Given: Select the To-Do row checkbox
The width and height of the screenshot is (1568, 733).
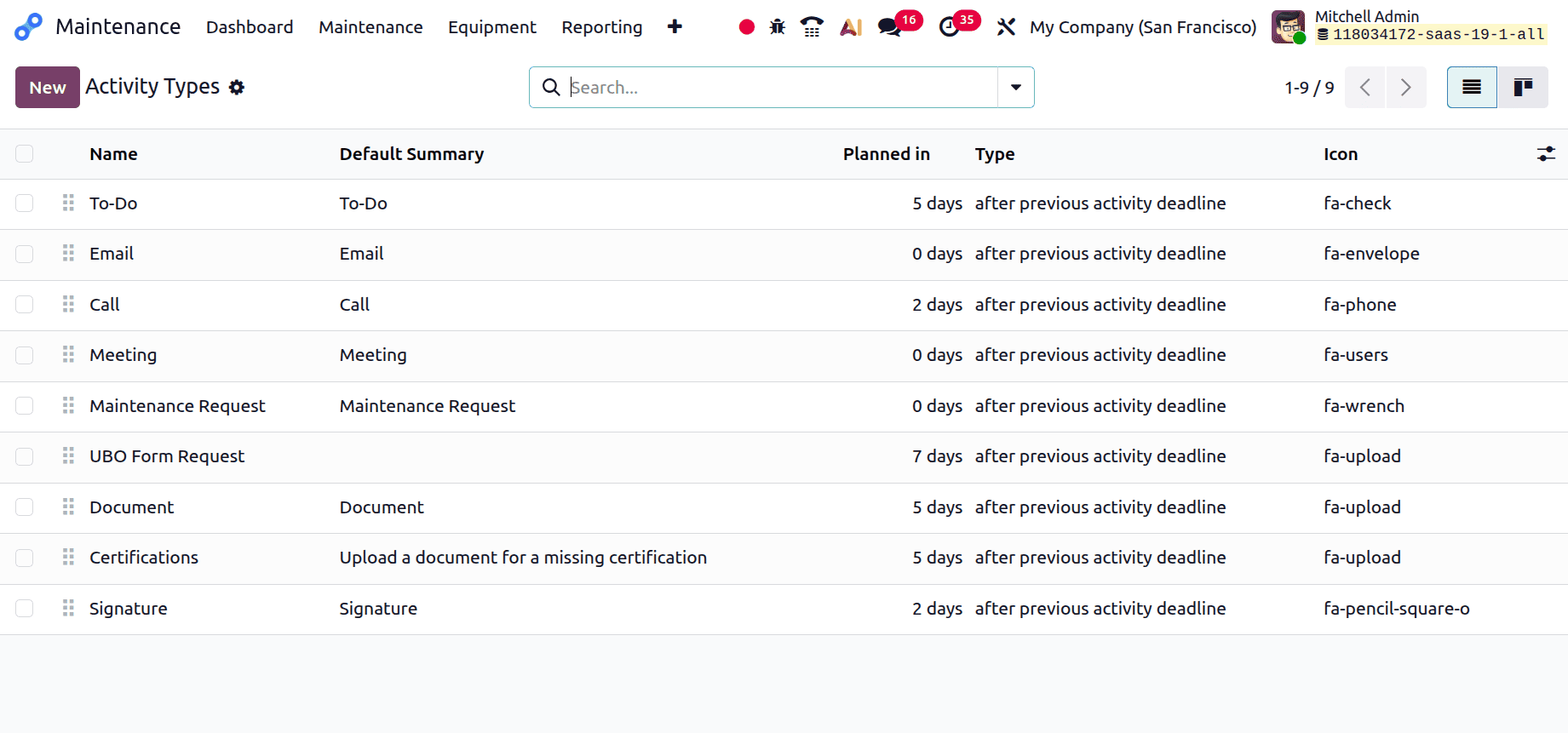Looking at the screenshot, I should [x=24, y=203].
